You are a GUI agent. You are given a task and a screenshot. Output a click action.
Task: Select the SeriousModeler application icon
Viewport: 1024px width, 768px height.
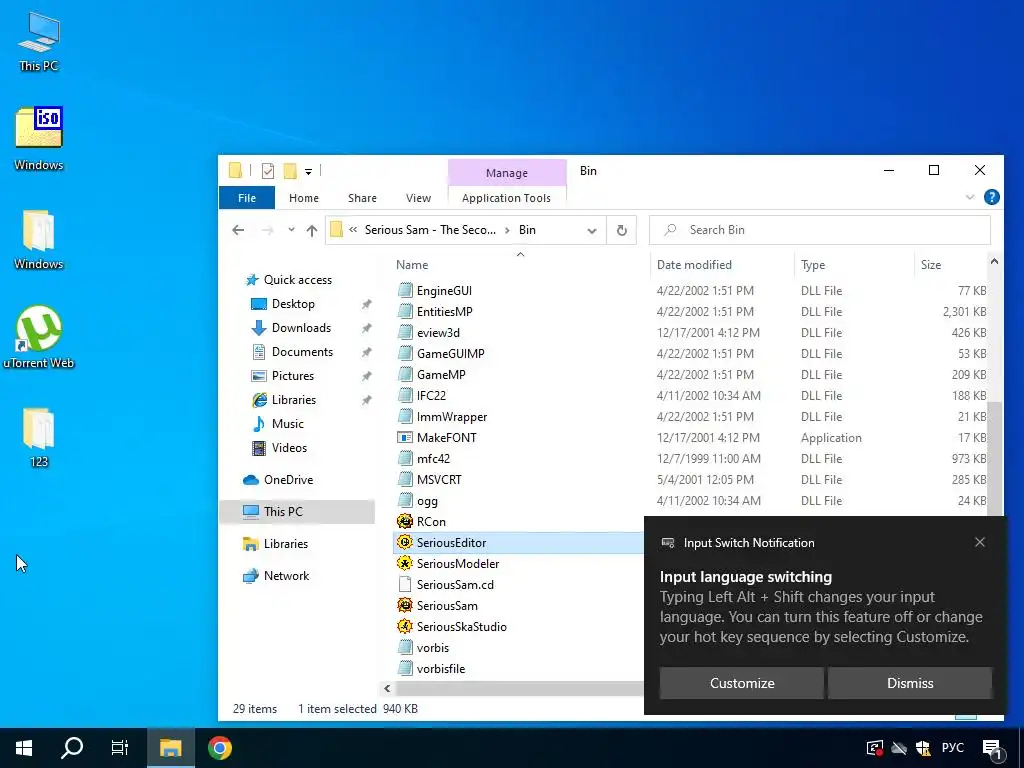click(x=405, y=564)
